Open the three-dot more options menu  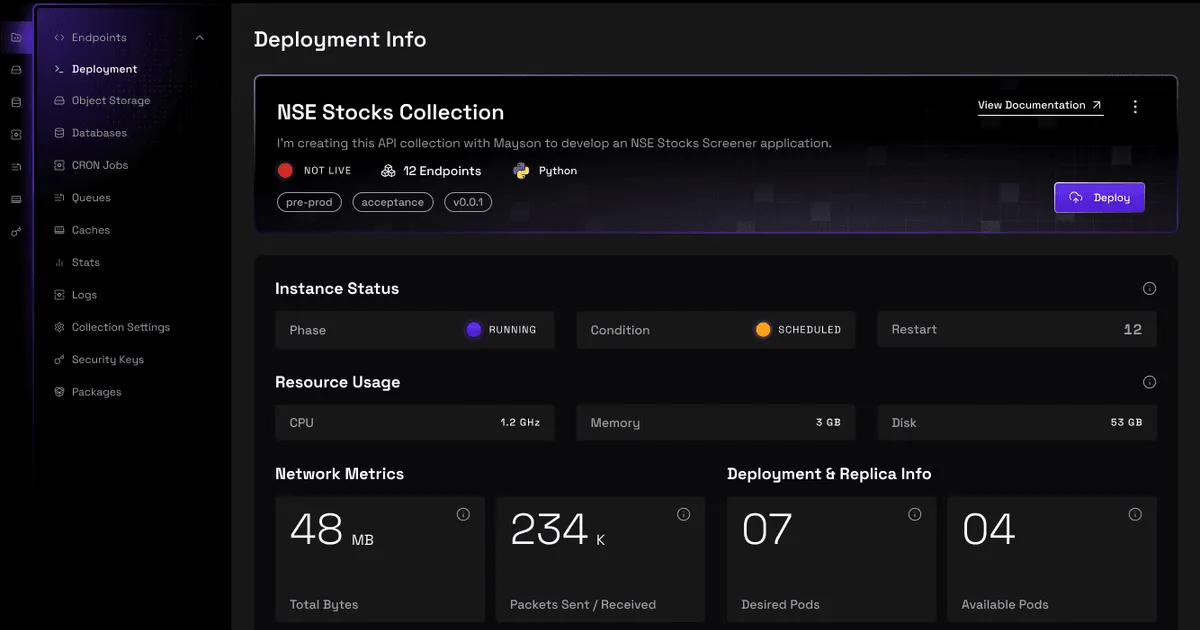1135,107
